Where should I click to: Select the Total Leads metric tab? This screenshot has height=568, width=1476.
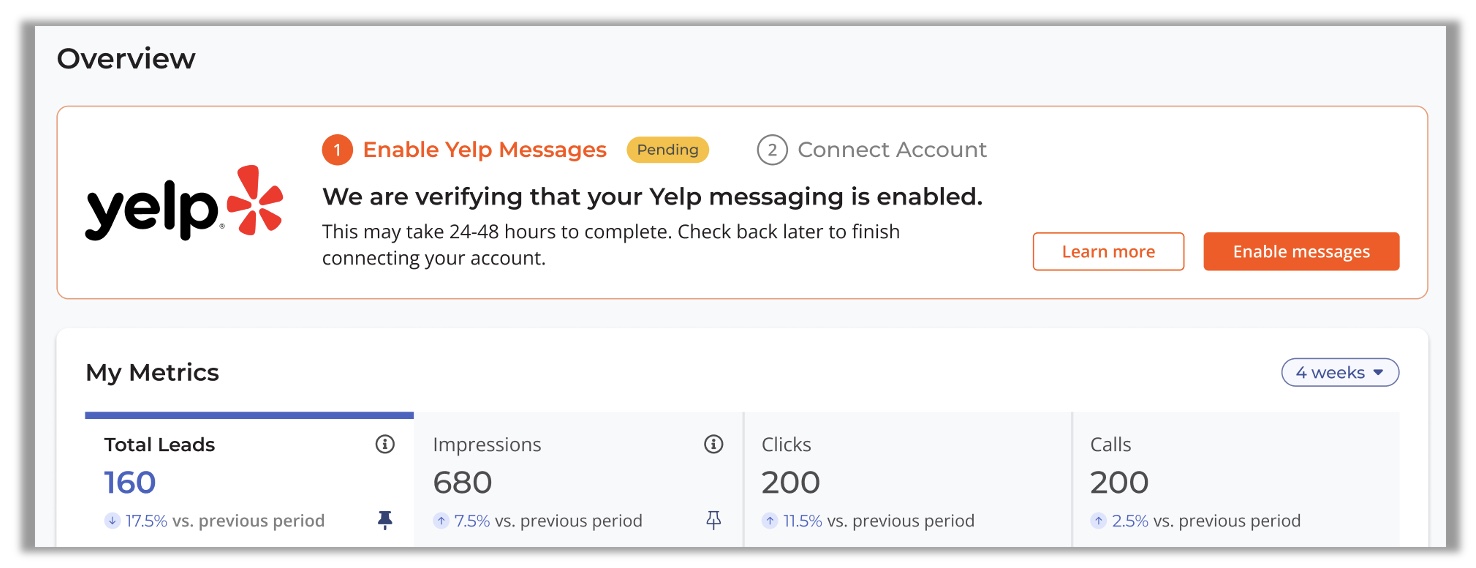249,479
